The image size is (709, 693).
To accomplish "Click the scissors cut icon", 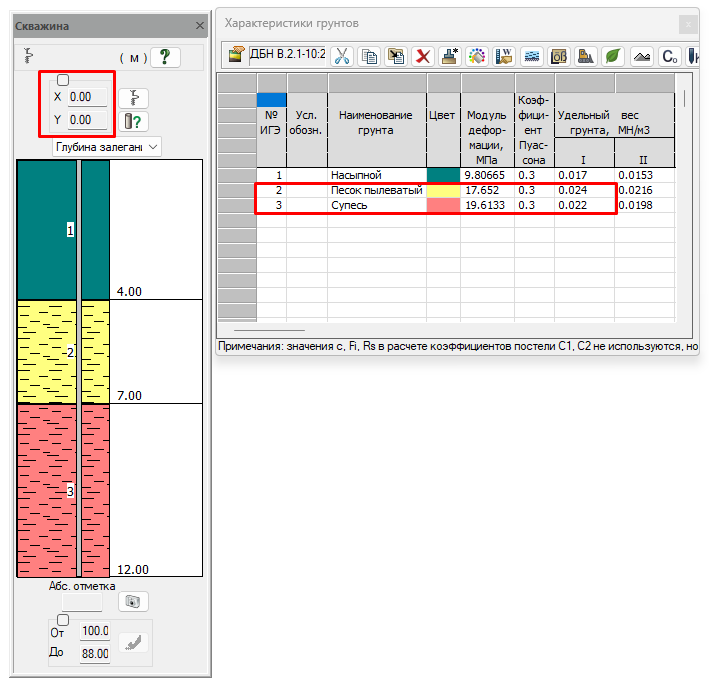I will pos(342,56).
